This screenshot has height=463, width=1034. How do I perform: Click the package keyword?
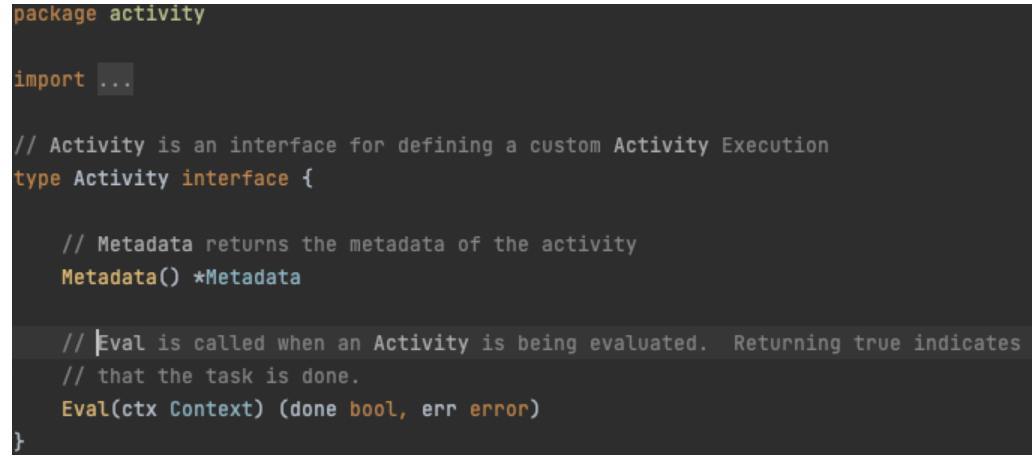coord(55,14)
